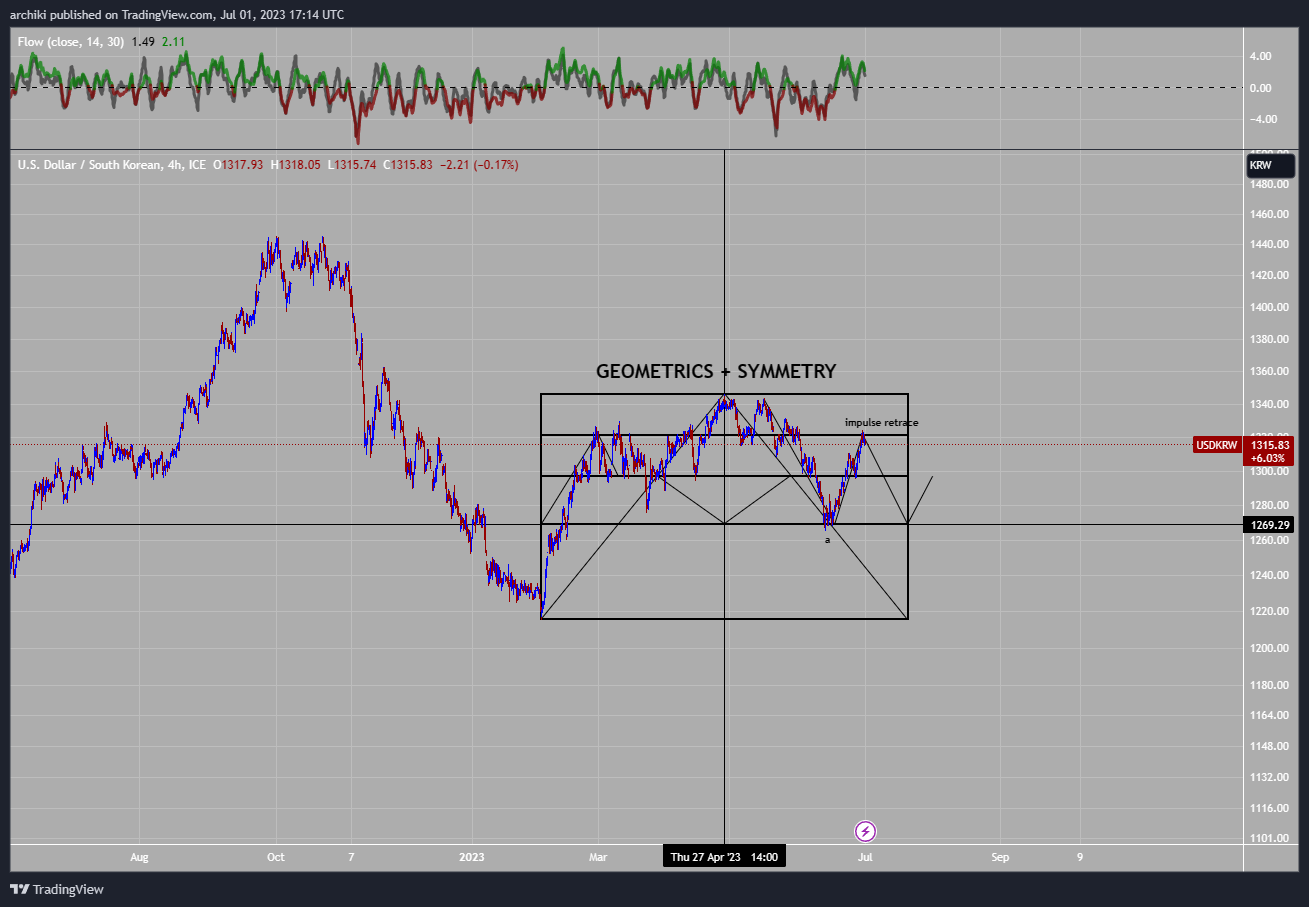Click the 2023 label on the time axis

point(471,857)
